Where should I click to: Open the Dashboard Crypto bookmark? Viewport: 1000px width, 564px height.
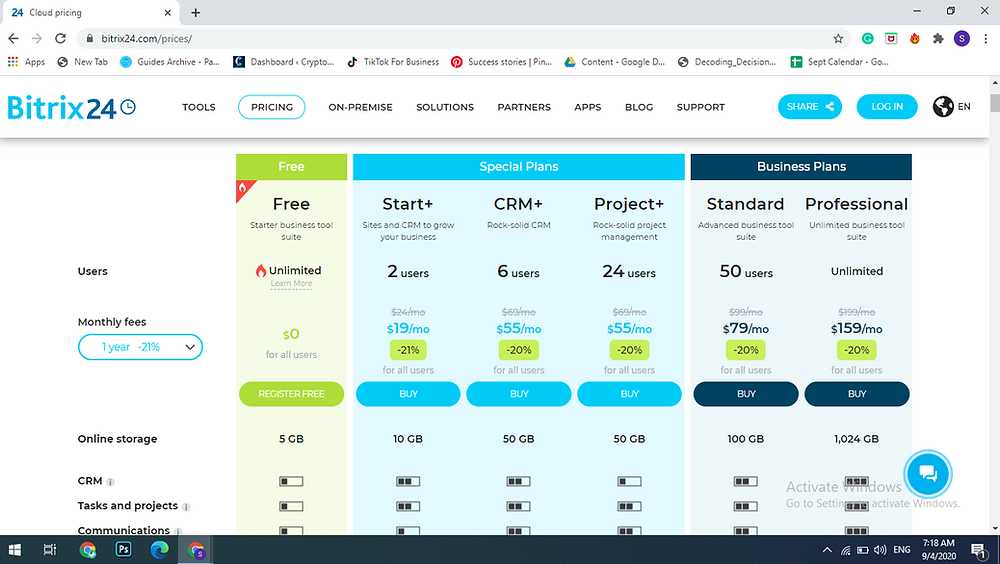[284, 62]
